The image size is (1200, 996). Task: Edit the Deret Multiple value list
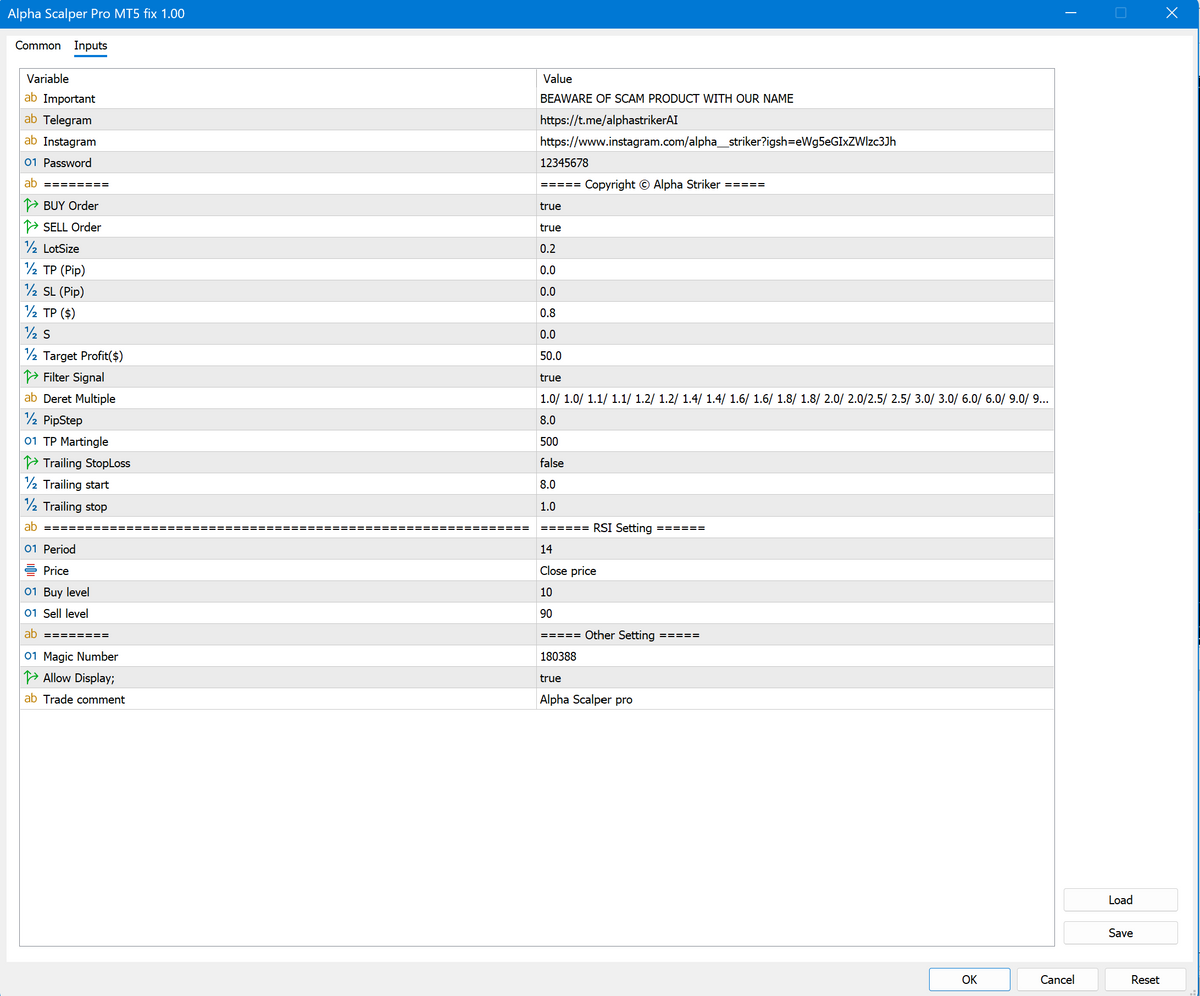coord(795,399)
